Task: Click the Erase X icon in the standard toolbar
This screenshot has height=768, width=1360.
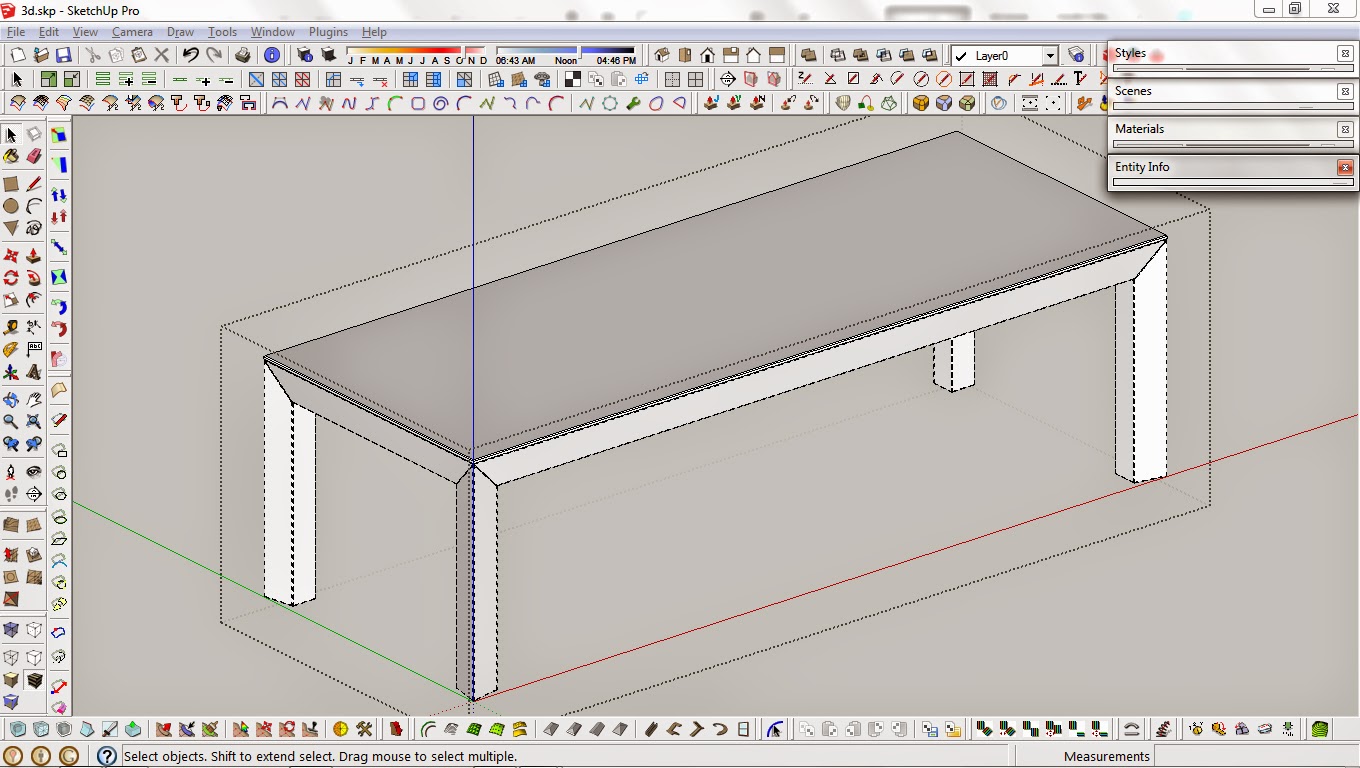Action: (x=161, y=55)
